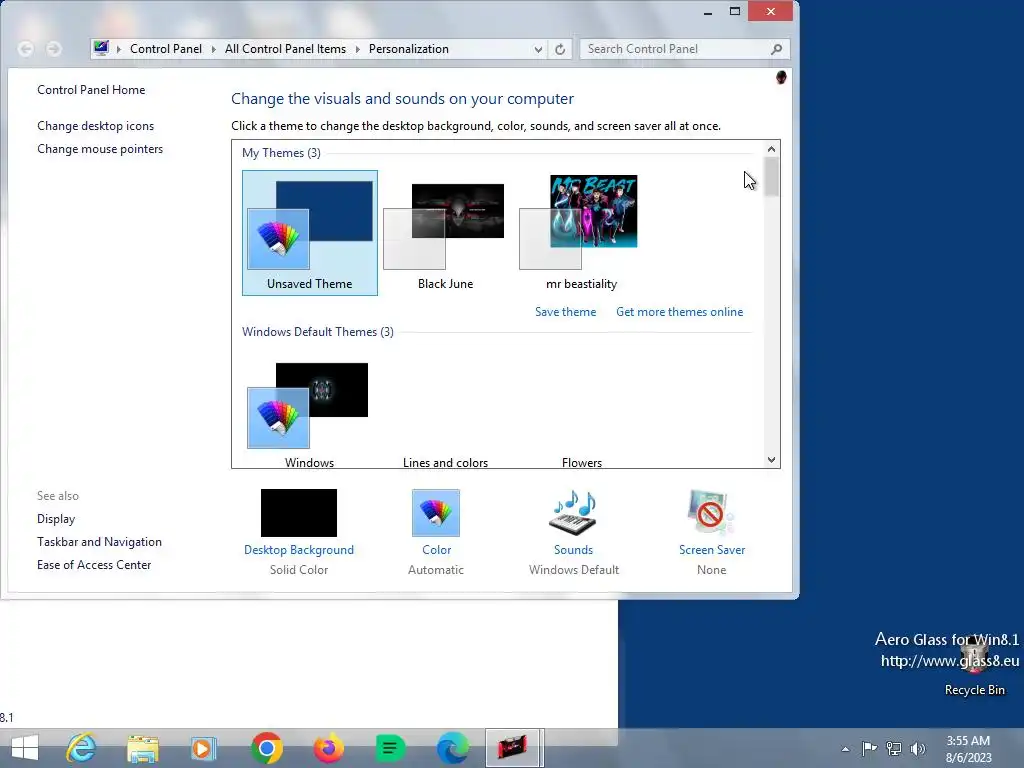Viewport: 1024px width, 768px height.
Task: Launch Firefox from the taskbar
Action: (x=328, y=748)
